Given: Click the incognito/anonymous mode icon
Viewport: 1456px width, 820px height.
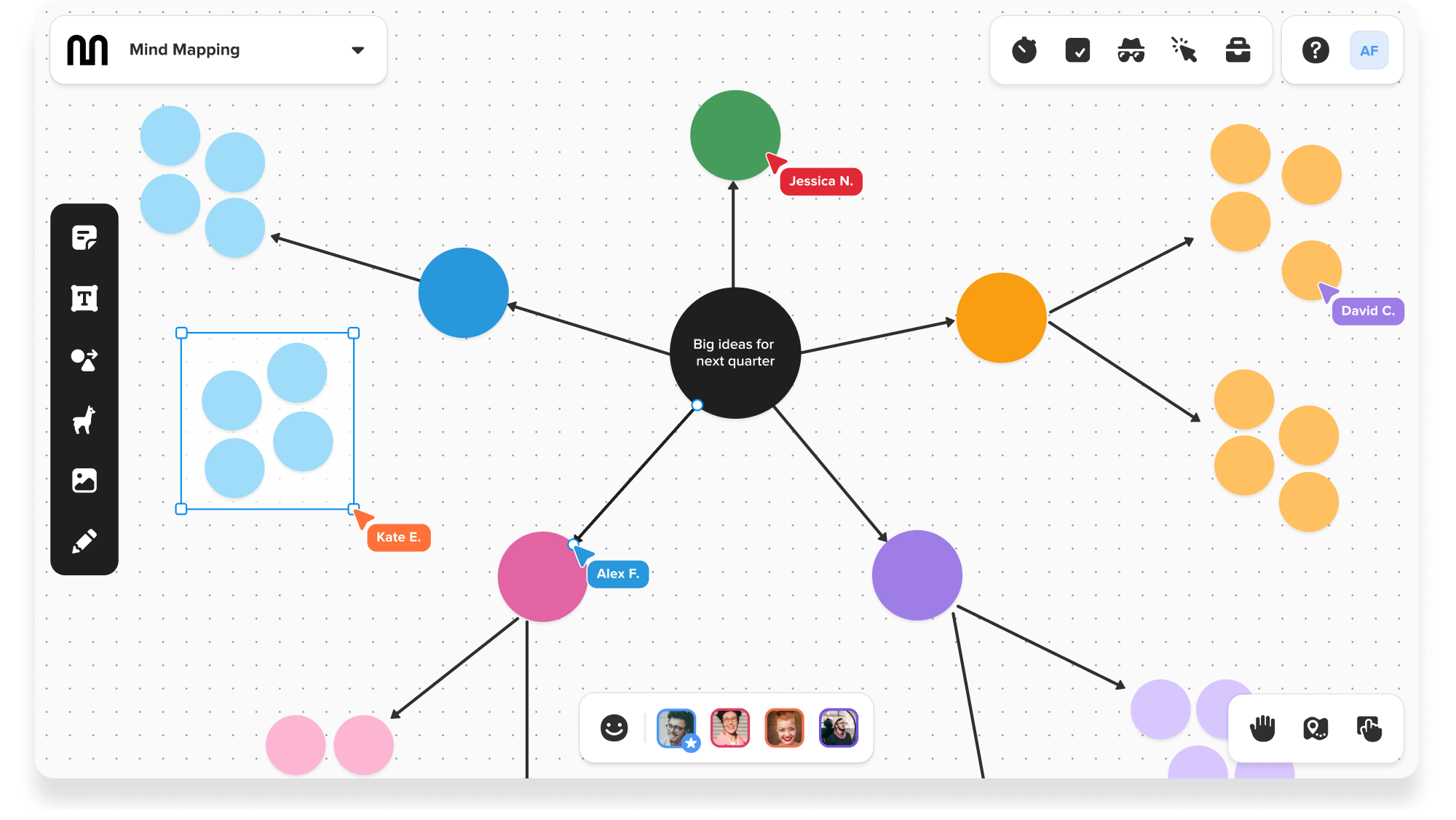Looking at the screenshot, I should tap(1132, 50).
